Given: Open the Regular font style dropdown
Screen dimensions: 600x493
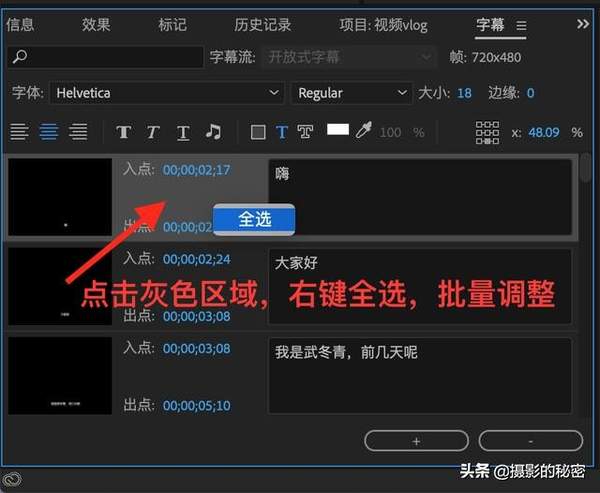Looking at the screenshot, I should click(352, 93).
